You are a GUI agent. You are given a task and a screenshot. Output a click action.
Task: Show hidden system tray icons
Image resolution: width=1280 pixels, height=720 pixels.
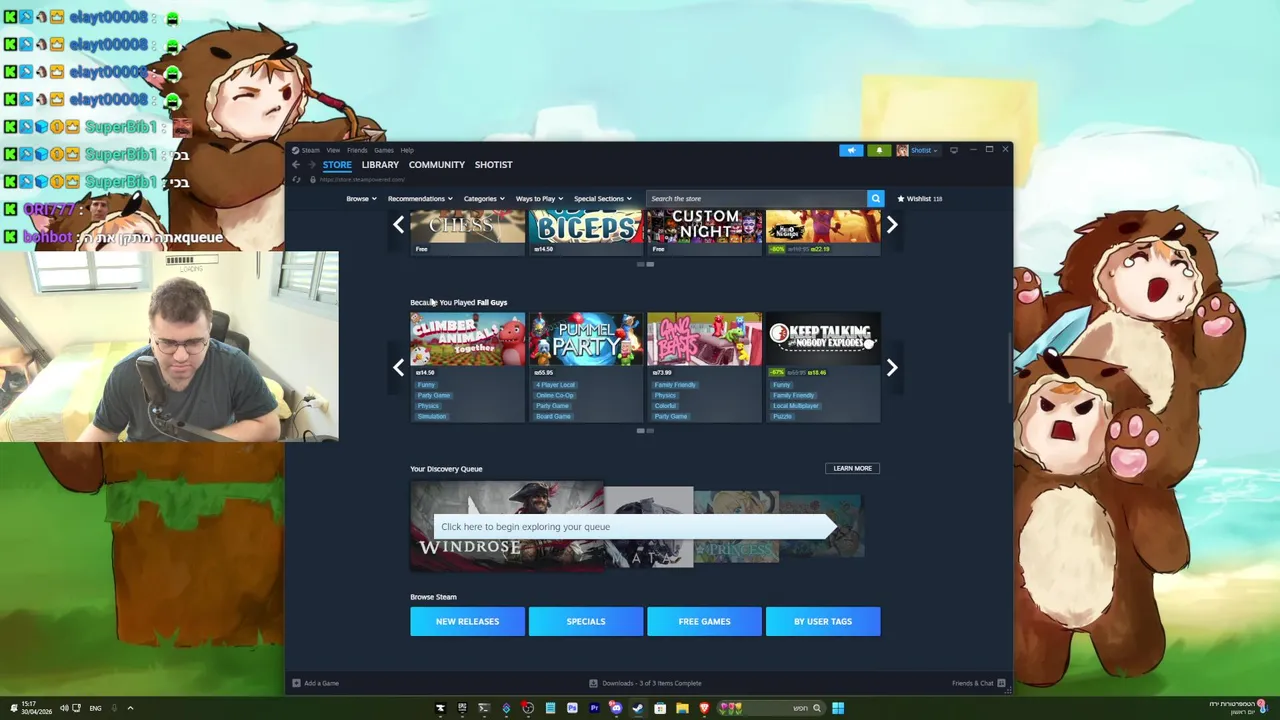tap(130, 708)
